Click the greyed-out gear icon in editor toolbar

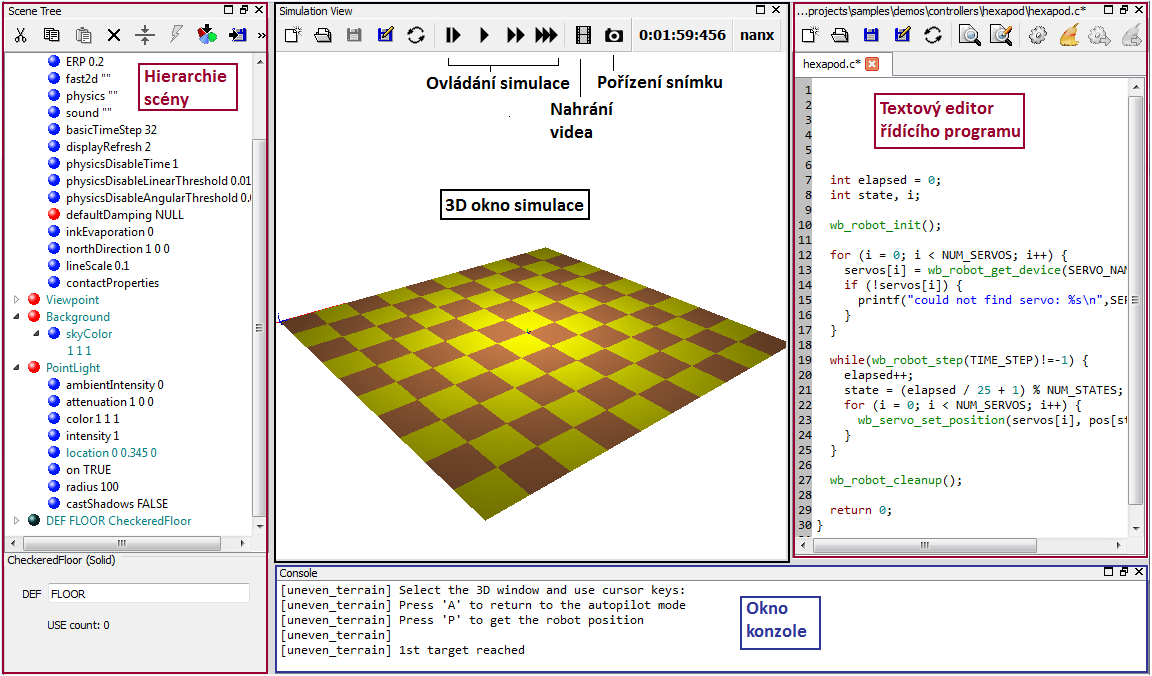[1100, 35]
